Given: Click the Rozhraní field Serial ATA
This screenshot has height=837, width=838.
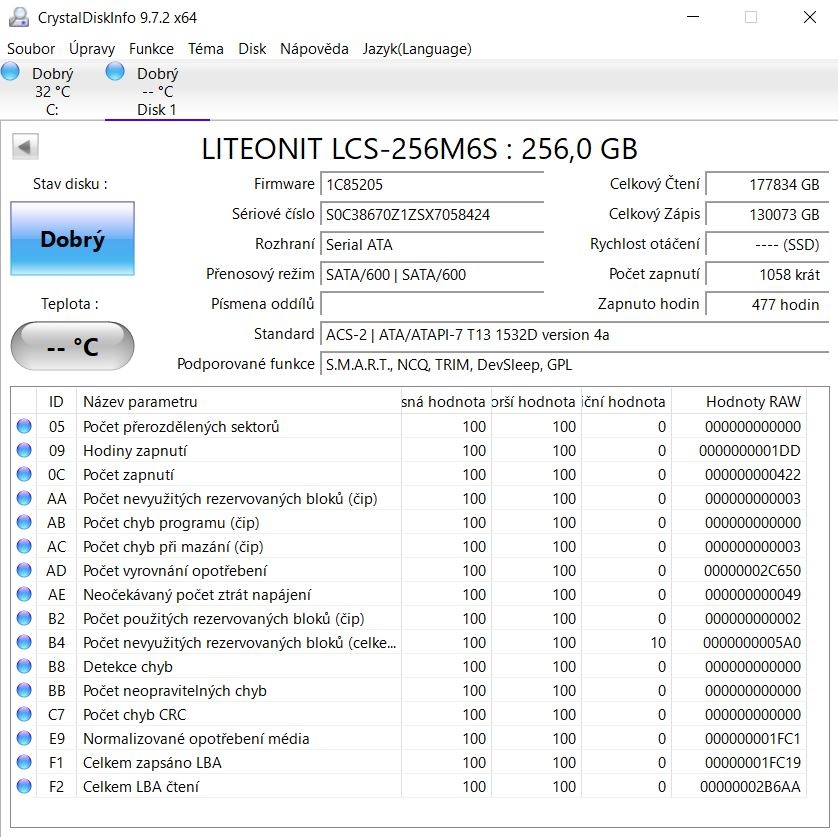Looking at the screenshot, I should [x=432, y=244].
